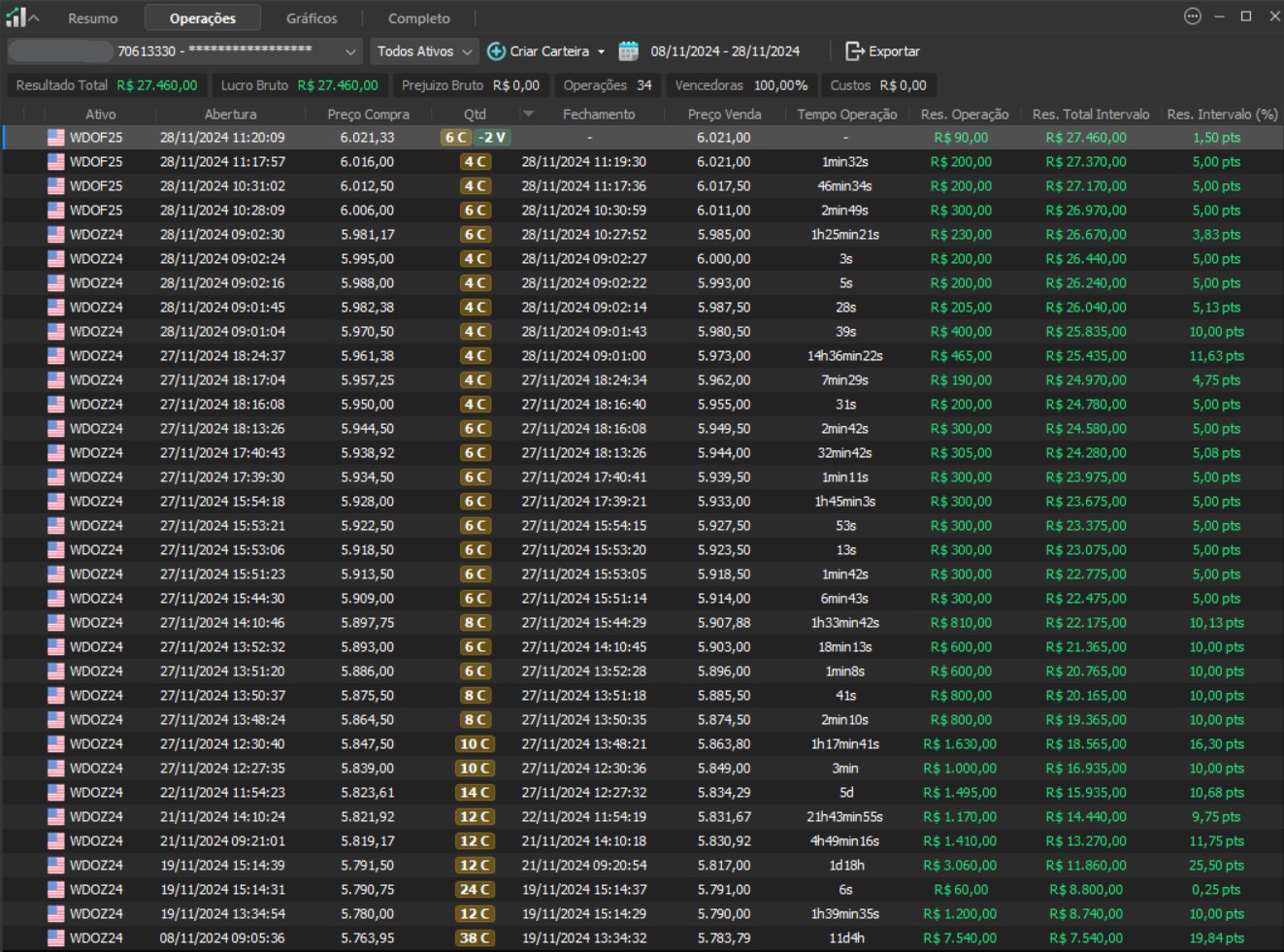Expand the Criar Carteira dropdown arrow
The height and width of the screenshot is (952, 1284).
(x=602, y=51)
